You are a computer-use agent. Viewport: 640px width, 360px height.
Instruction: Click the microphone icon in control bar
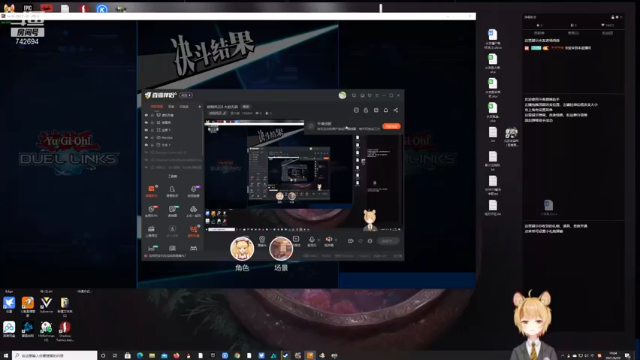coord(312,240)
